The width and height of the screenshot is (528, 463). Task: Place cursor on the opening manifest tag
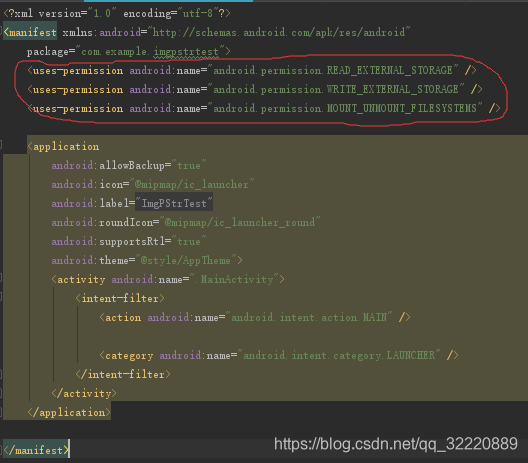point(30,32)
